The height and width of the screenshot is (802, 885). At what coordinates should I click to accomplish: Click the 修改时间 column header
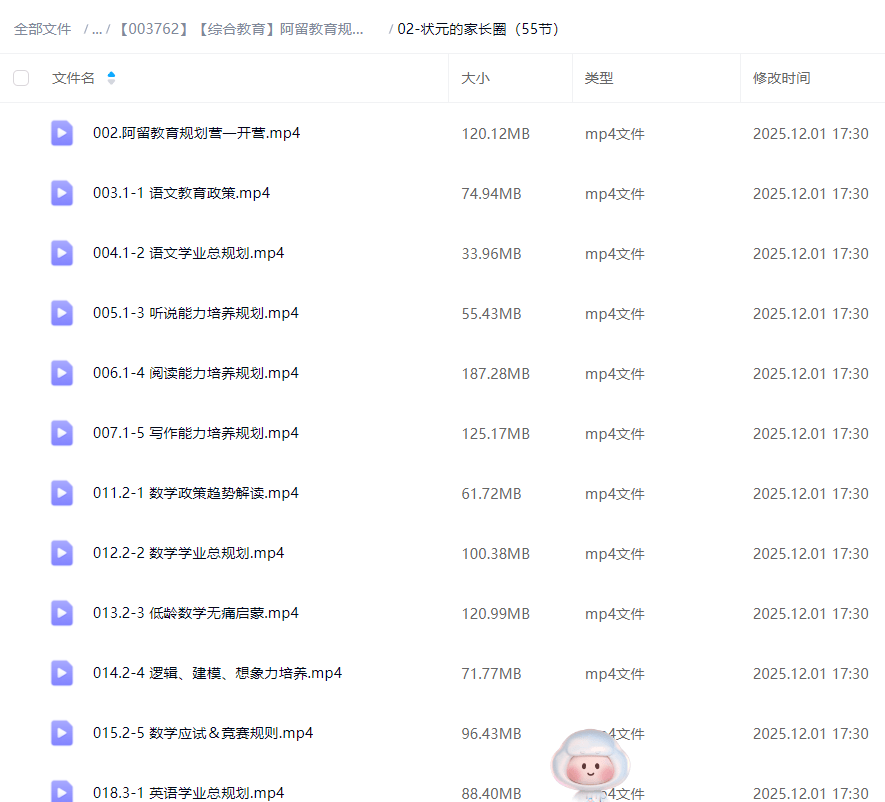[x=781, y=78]
